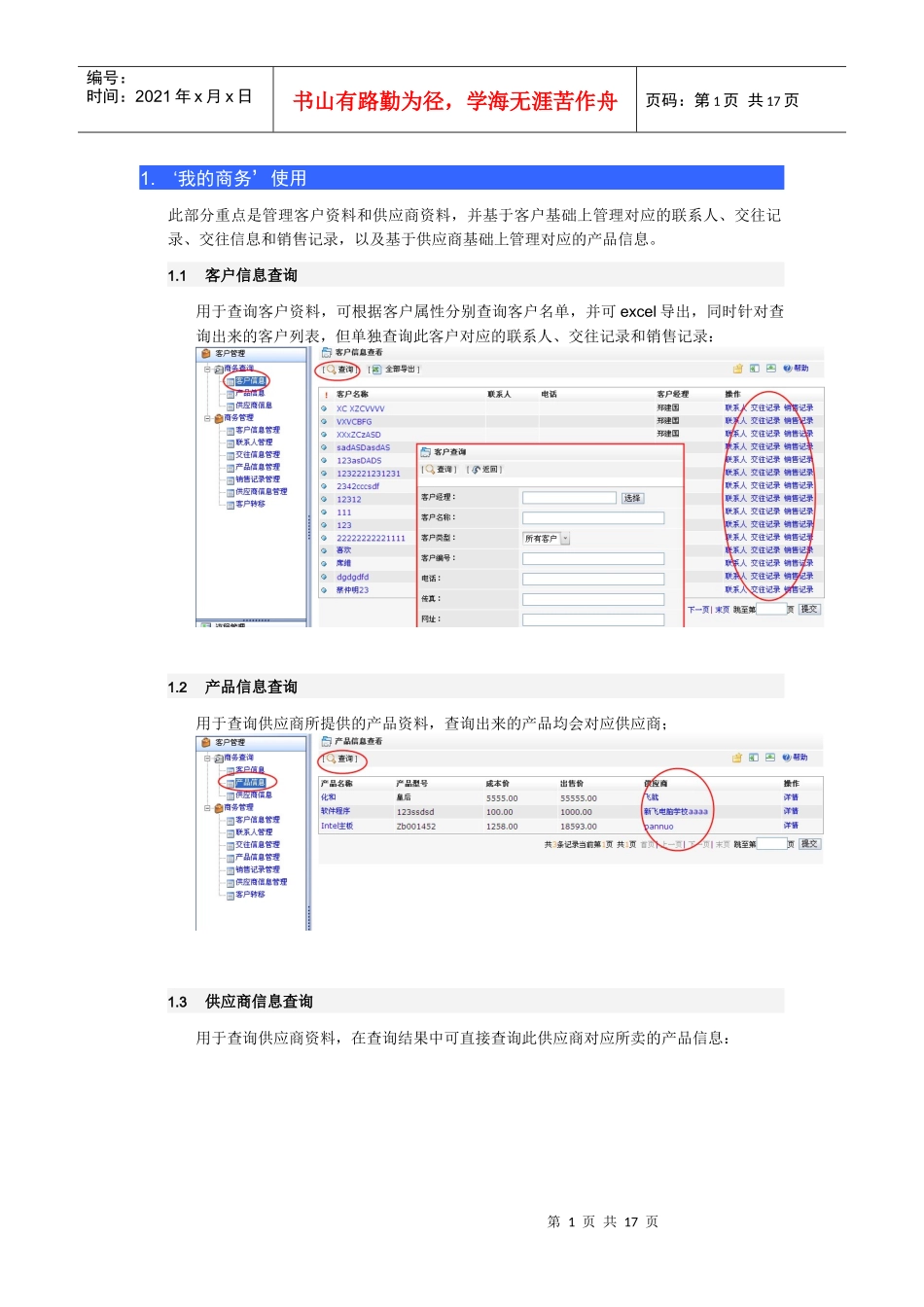Click 查询 button in 客户信息查看 toolbar
The image size is (924, 1307).
click(x=339, y=370)
